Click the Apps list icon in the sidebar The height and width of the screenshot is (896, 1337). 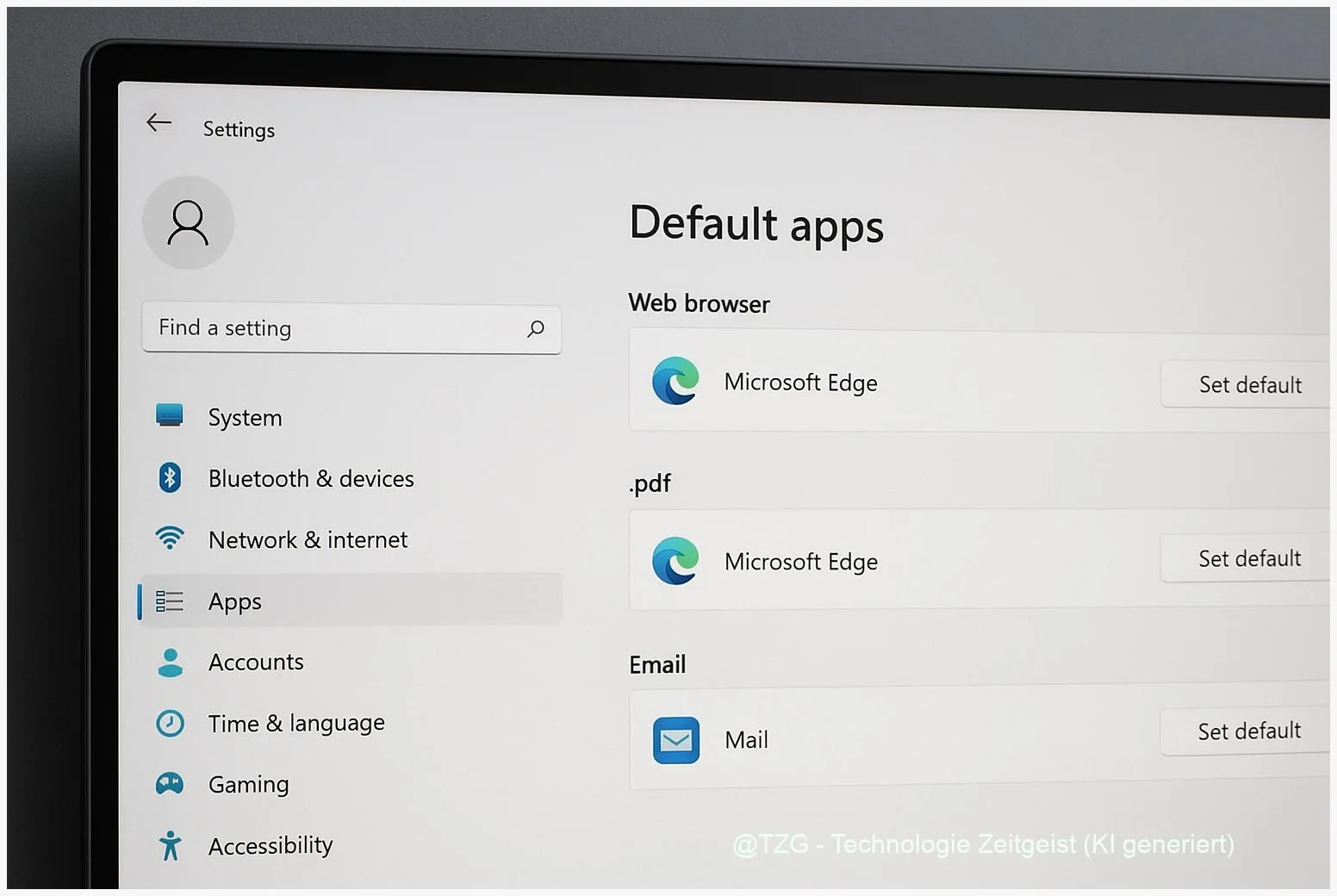(x=170, y=600)
